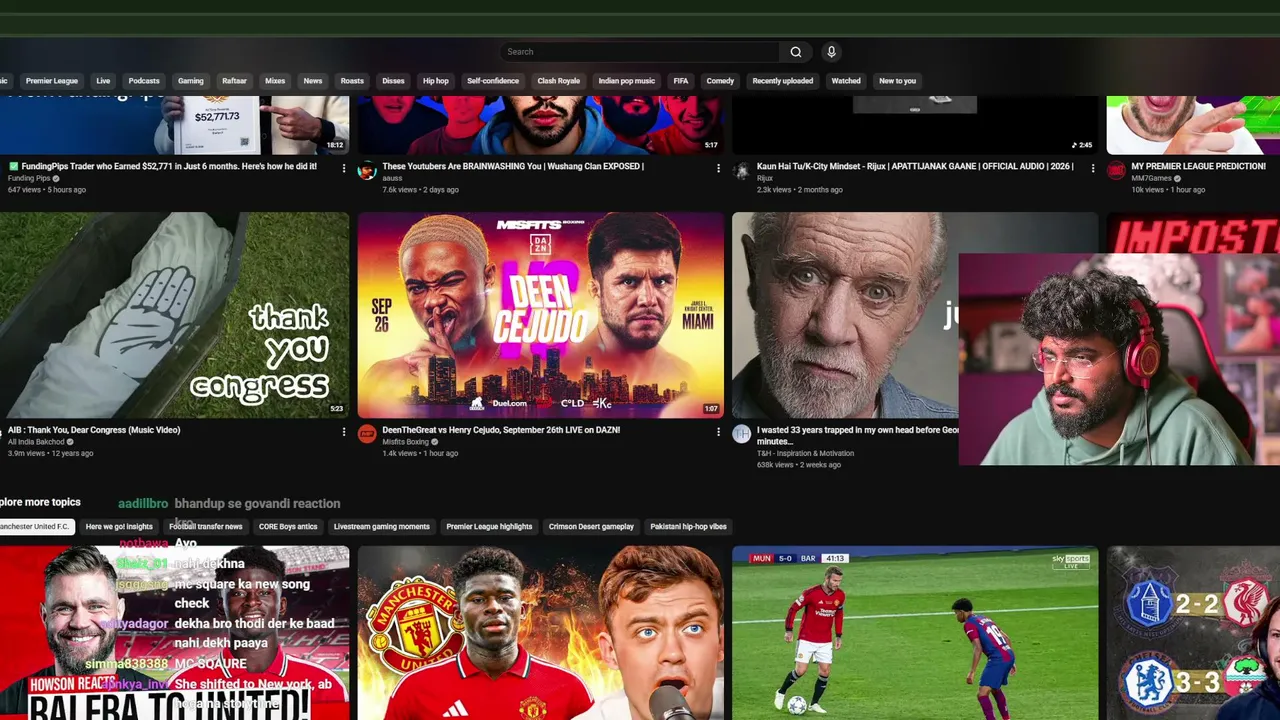Pick the Disses chip
Image resolution: width=1280 pixels, height=720 pixels.
click(x=393, y=81)
